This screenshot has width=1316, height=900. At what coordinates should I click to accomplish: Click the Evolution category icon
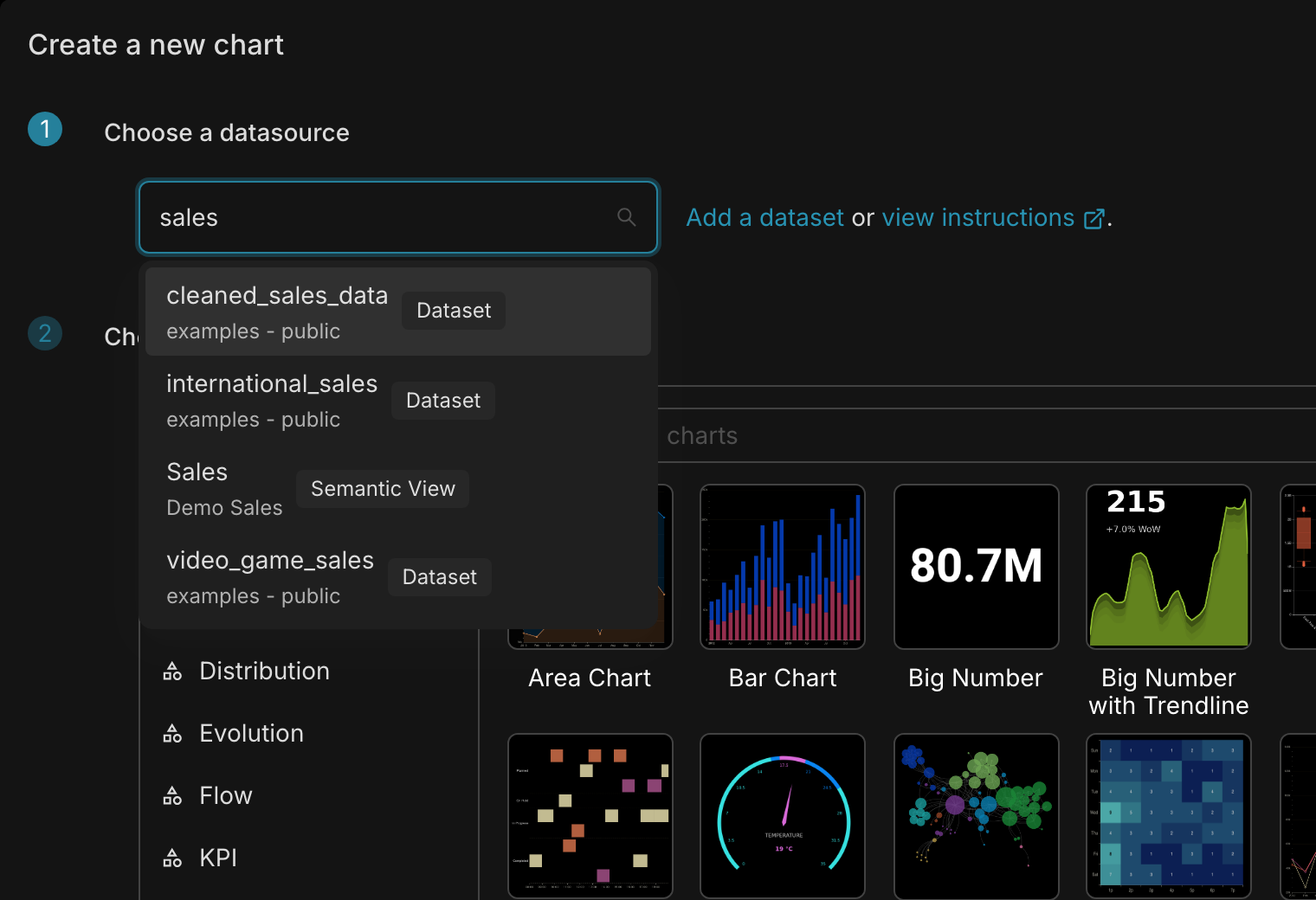tap(172, 734)
